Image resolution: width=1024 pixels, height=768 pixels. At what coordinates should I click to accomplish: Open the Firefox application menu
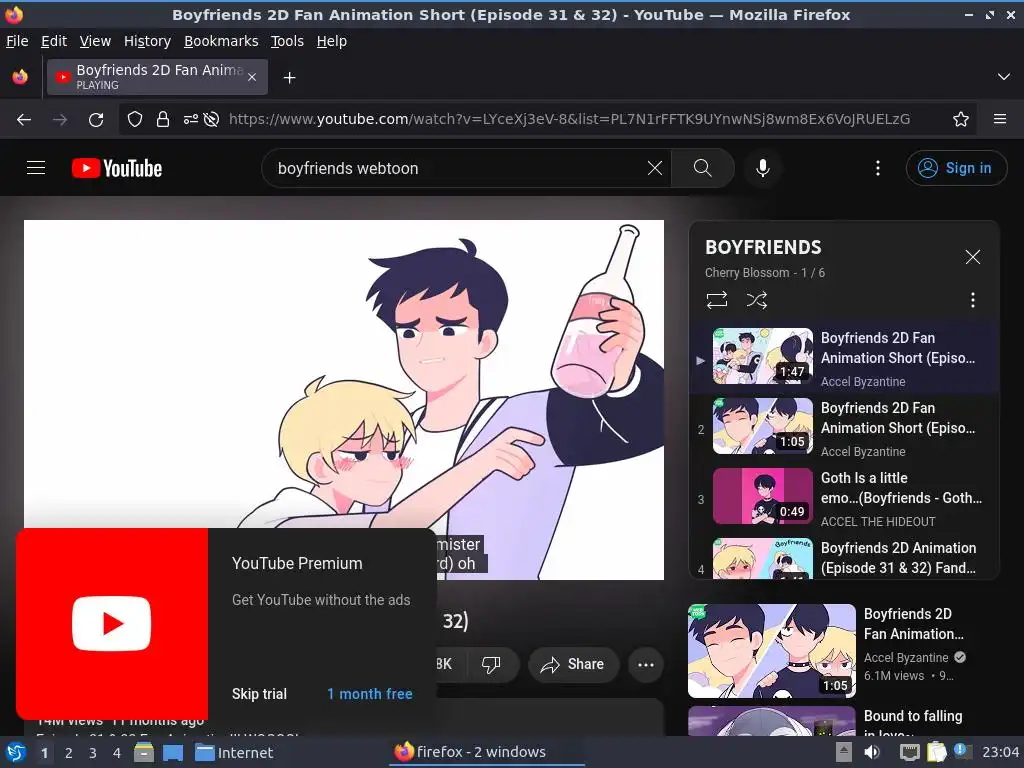pos(1000,120)
